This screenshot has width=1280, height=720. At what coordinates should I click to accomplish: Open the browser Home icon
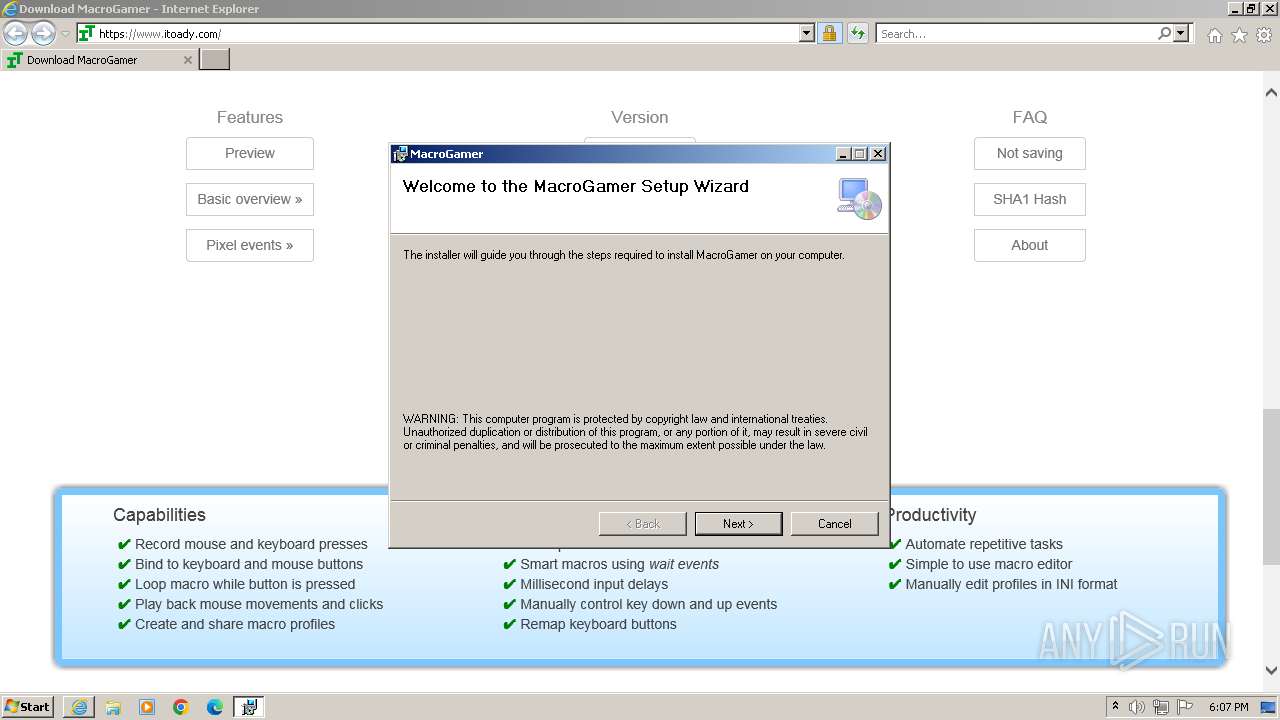tap(1214, 35)
